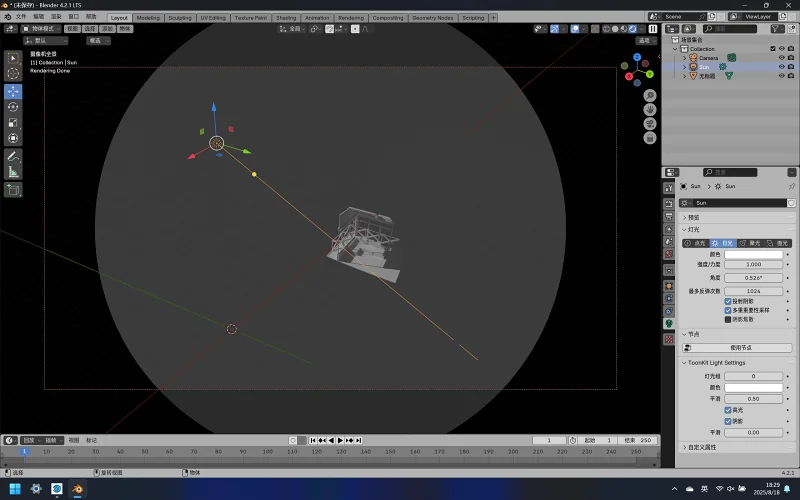
Task: Switch to the Sculpting workspace tab
Action: (180, 18)
